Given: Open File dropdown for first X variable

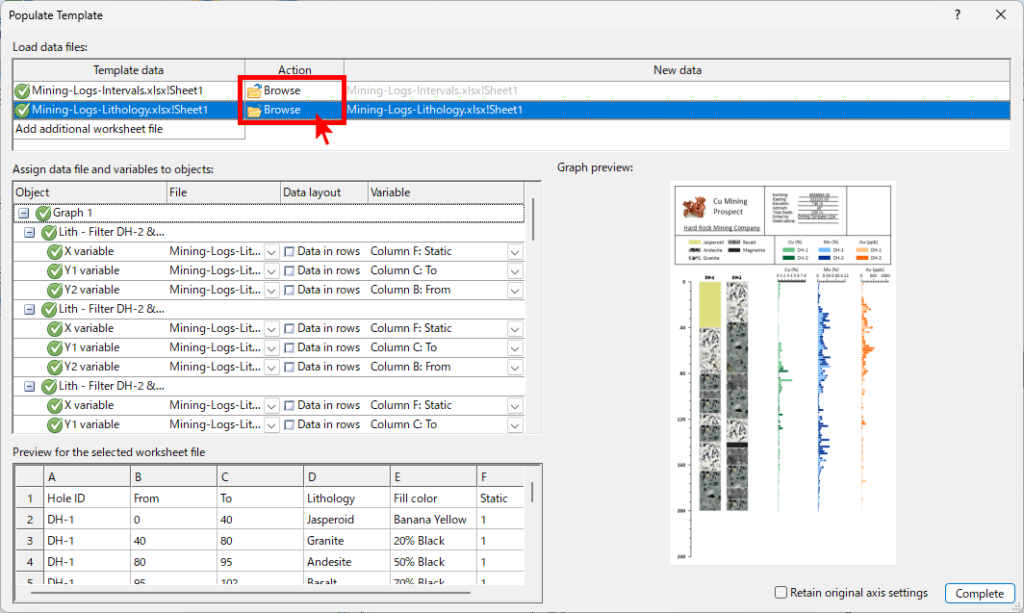Looking at the screenshot, I should tap(270, 252).
